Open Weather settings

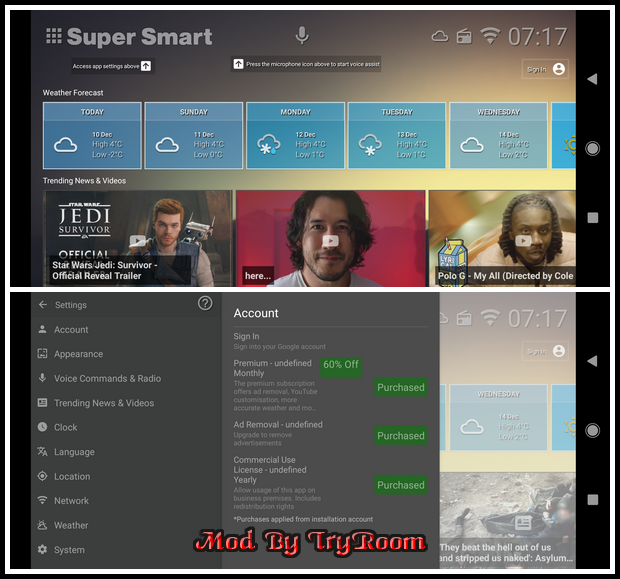click(x=126, y=525)
